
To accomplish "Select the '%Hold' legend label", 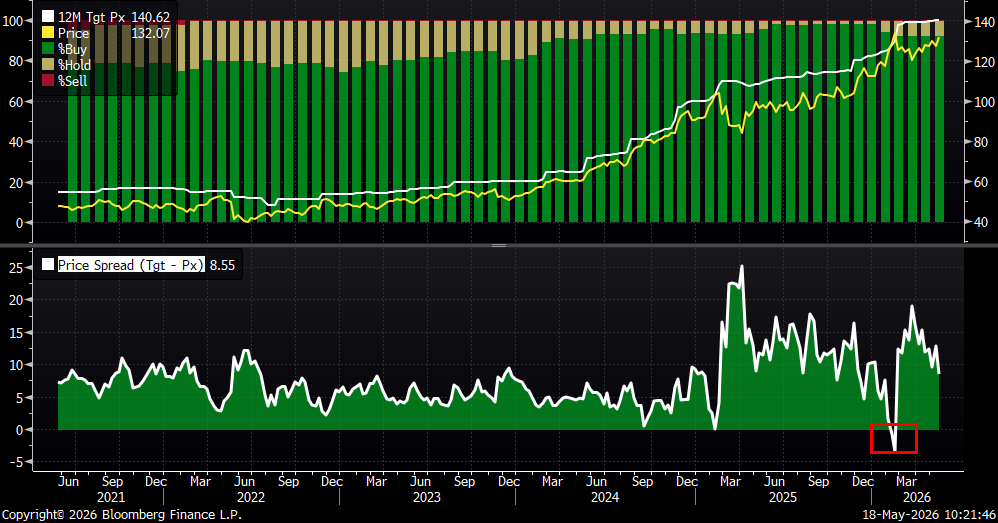I will click(74, 65).
